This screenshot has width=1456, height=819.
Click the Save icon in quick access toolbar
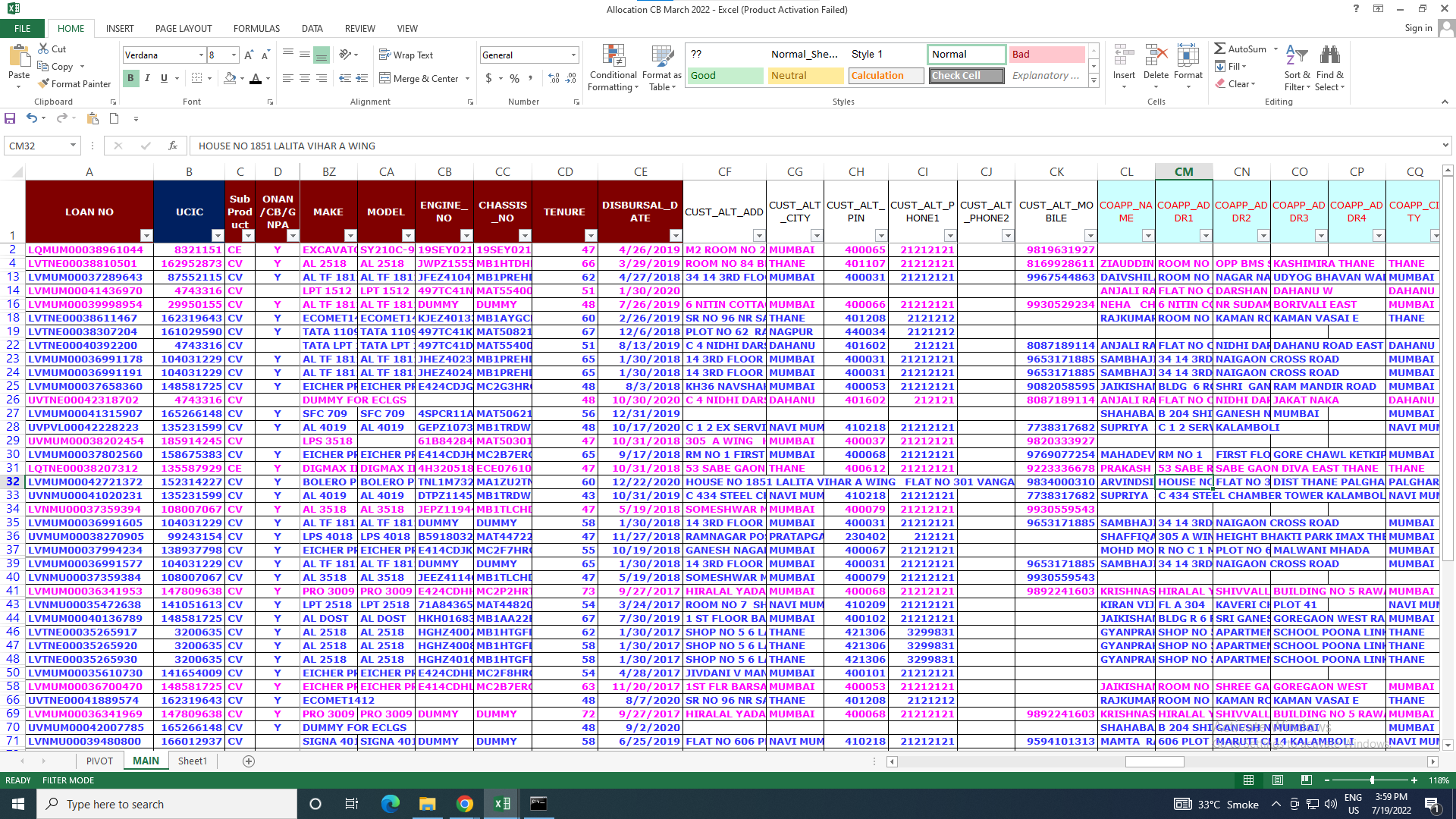pos(10,118)
